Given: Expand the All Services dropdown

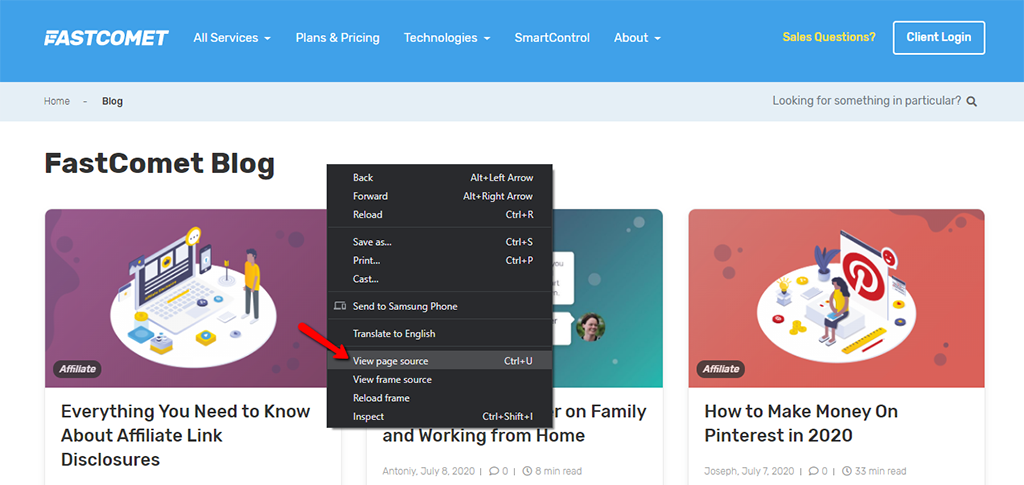Looking at the screenshot, I should pyautogui.click(x=232, y=38).
